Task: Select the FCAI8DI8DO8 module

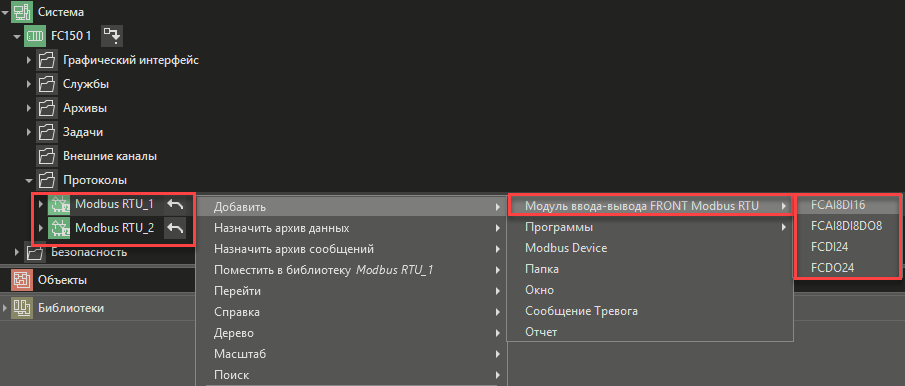Action: (x=847, y=226)
